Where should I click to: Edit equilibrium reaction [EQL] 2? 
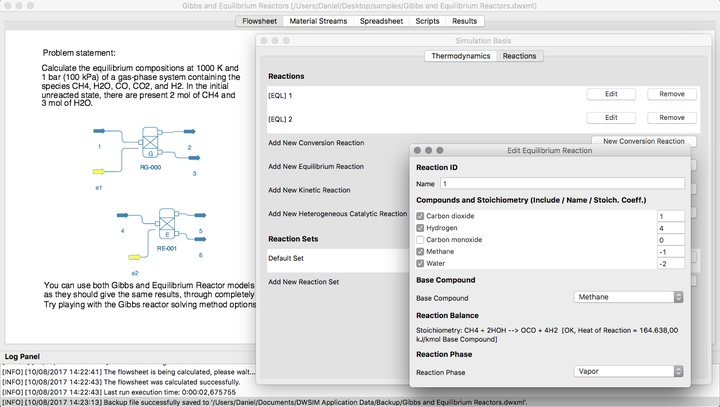(x=611, y=118)
